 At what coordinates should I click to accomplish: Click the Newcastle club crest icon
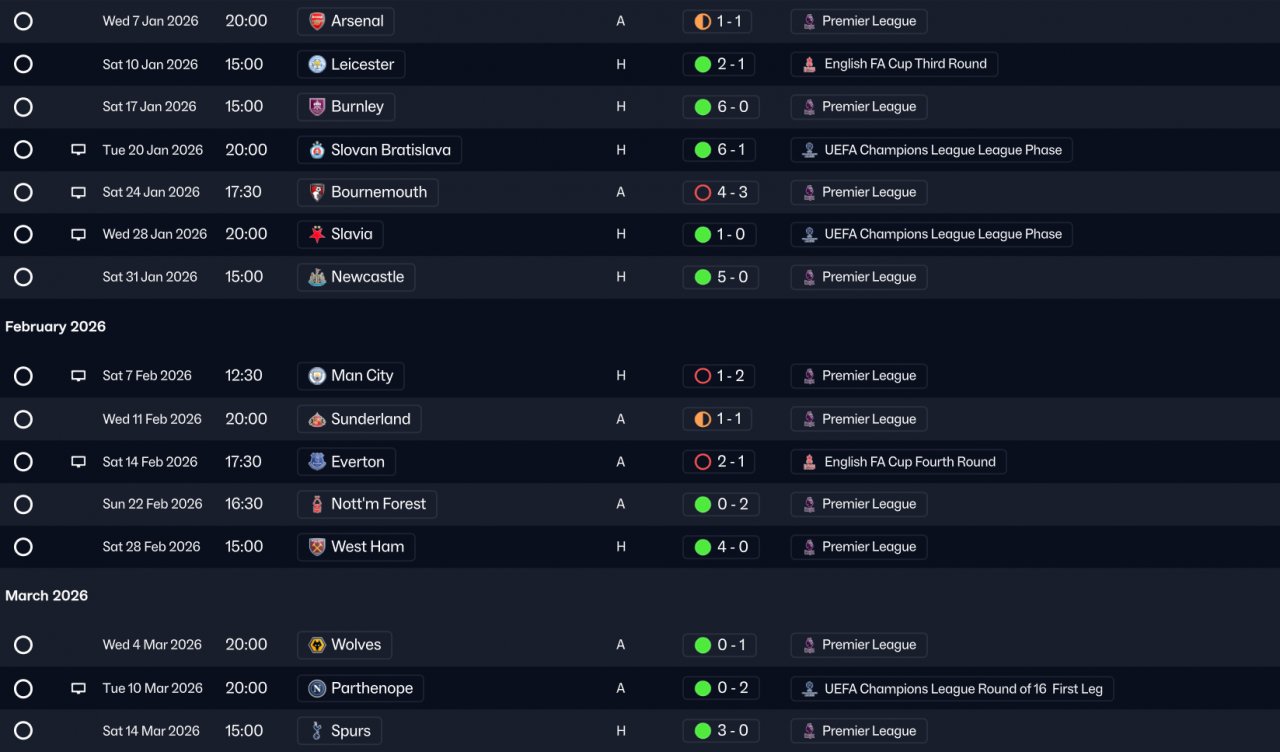(317, 277)
